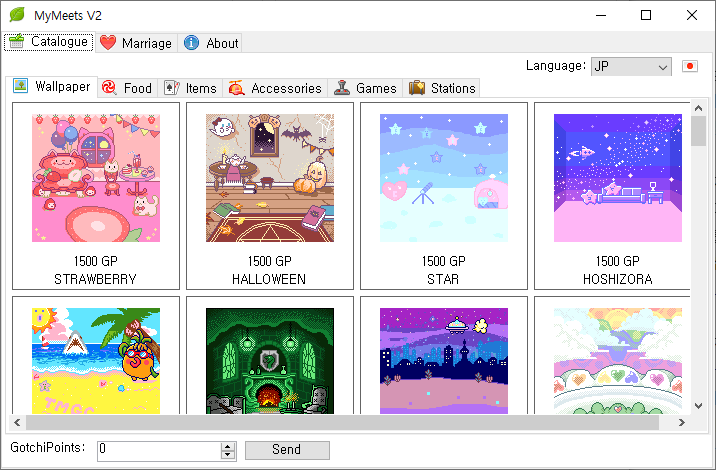Open the Items category tab
Image resolution: width=716 pixels, height=470 pixels.
pyautogui.click(x=190, y=88)
